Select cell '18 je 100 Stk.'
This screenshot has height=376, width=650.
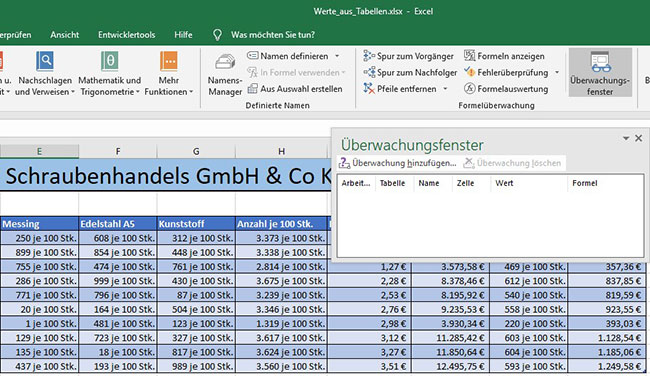tap(118, 352)
